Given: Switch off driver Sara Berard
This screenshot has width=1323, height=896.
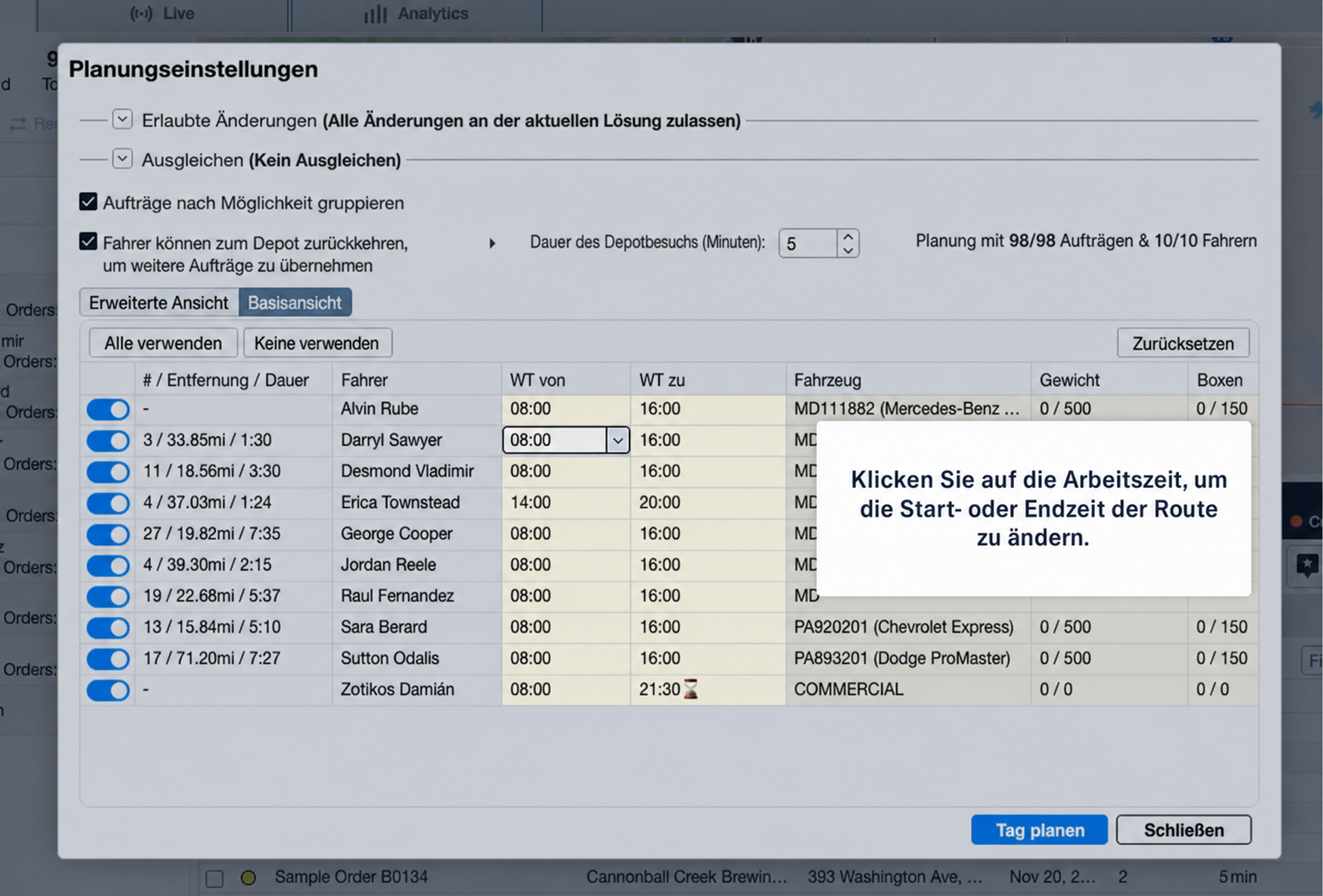Looking at the screenshot, I should pos(108,628).
